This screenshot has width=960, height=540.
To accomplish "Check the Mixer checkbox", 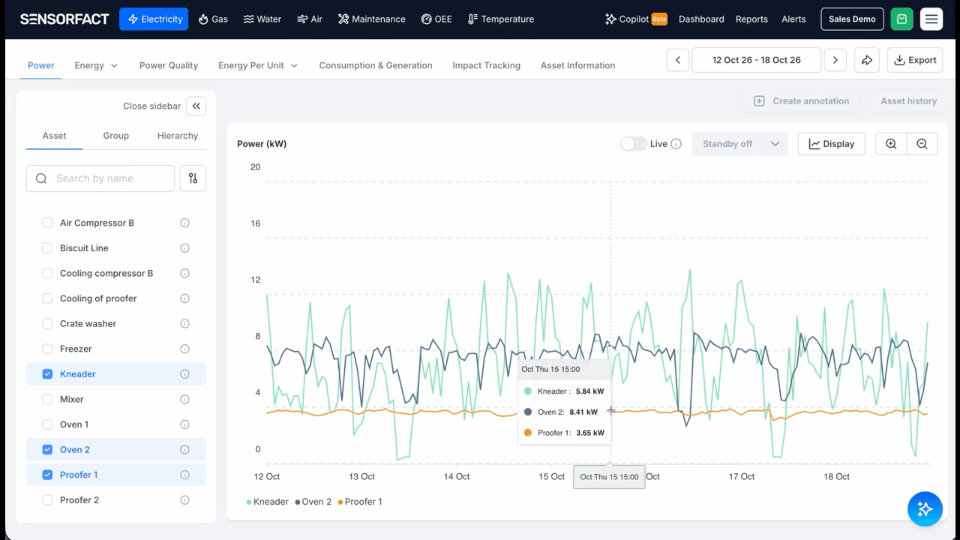I will point(47,399).
